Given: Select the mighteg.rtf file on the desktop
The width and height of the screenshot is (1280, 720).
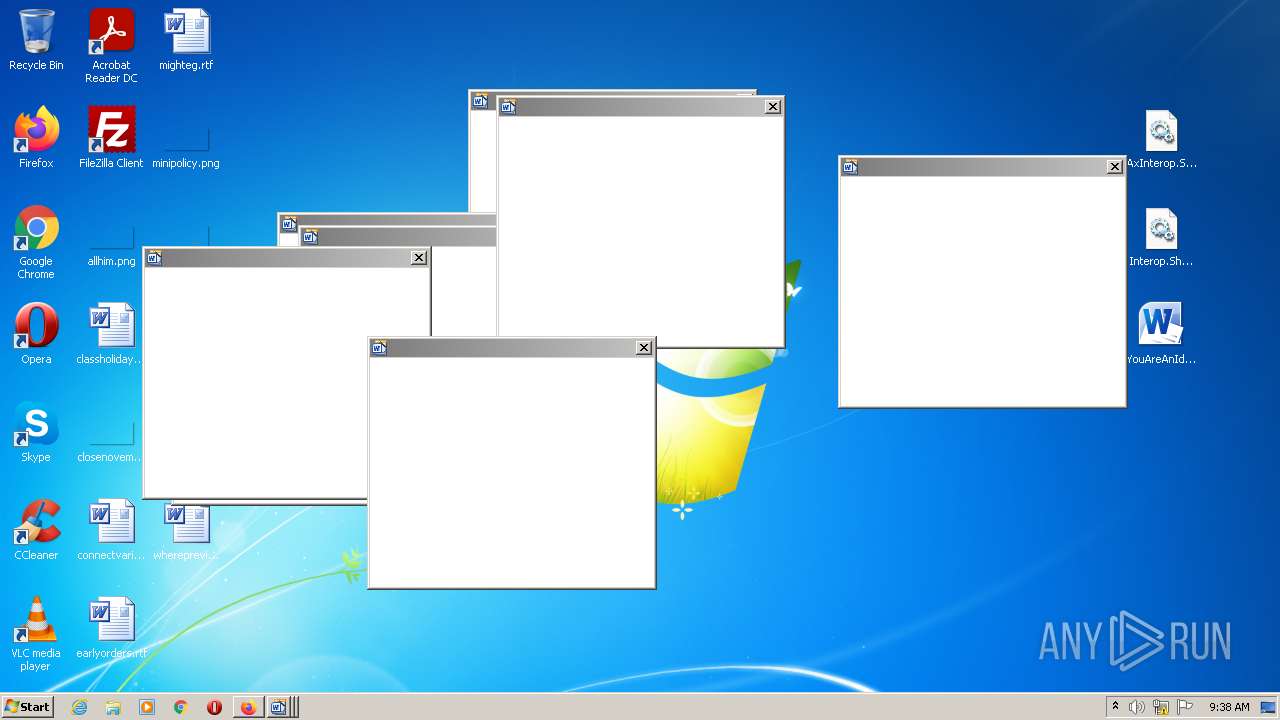Looking at the screenshot, I should (186, 40).
